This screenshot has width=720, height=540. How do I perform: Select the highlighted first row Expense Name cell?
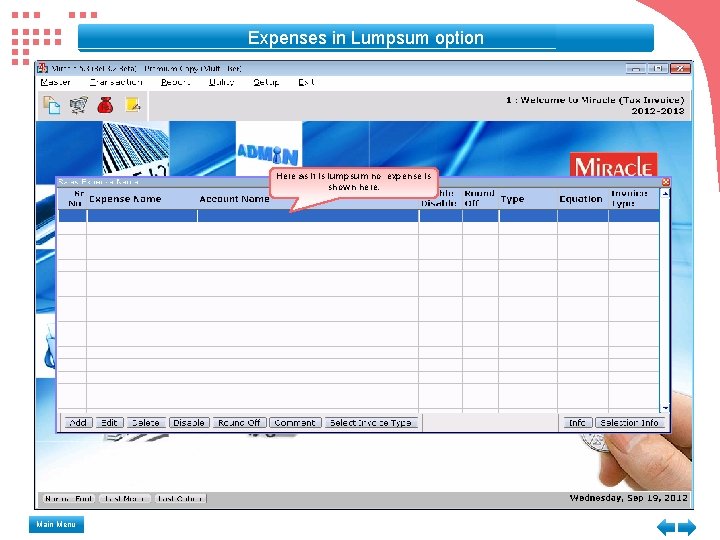pyautogui.click(x=142, y=216)
